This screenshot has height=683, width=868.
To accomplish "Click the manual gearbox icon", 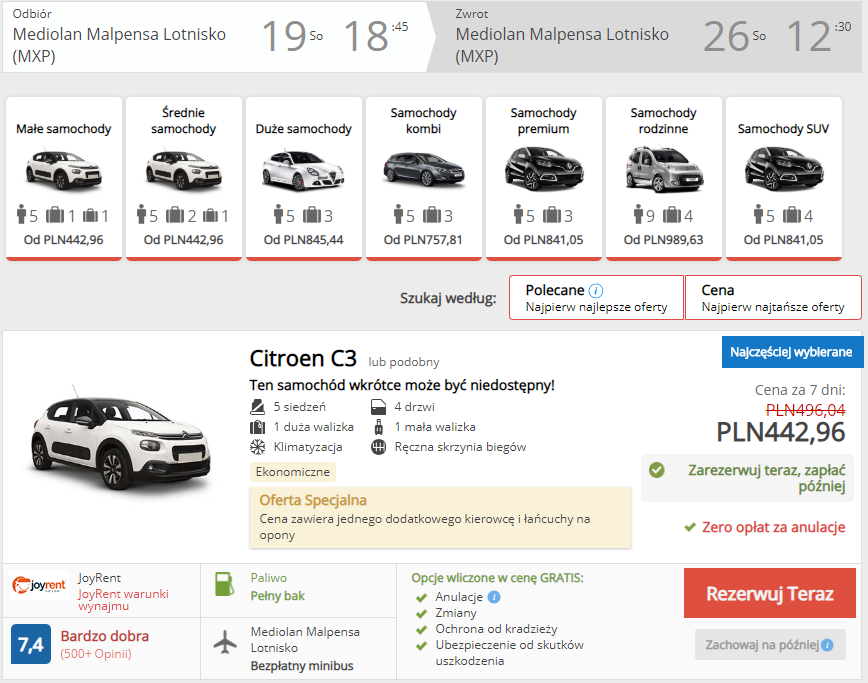I will point(379,447).
